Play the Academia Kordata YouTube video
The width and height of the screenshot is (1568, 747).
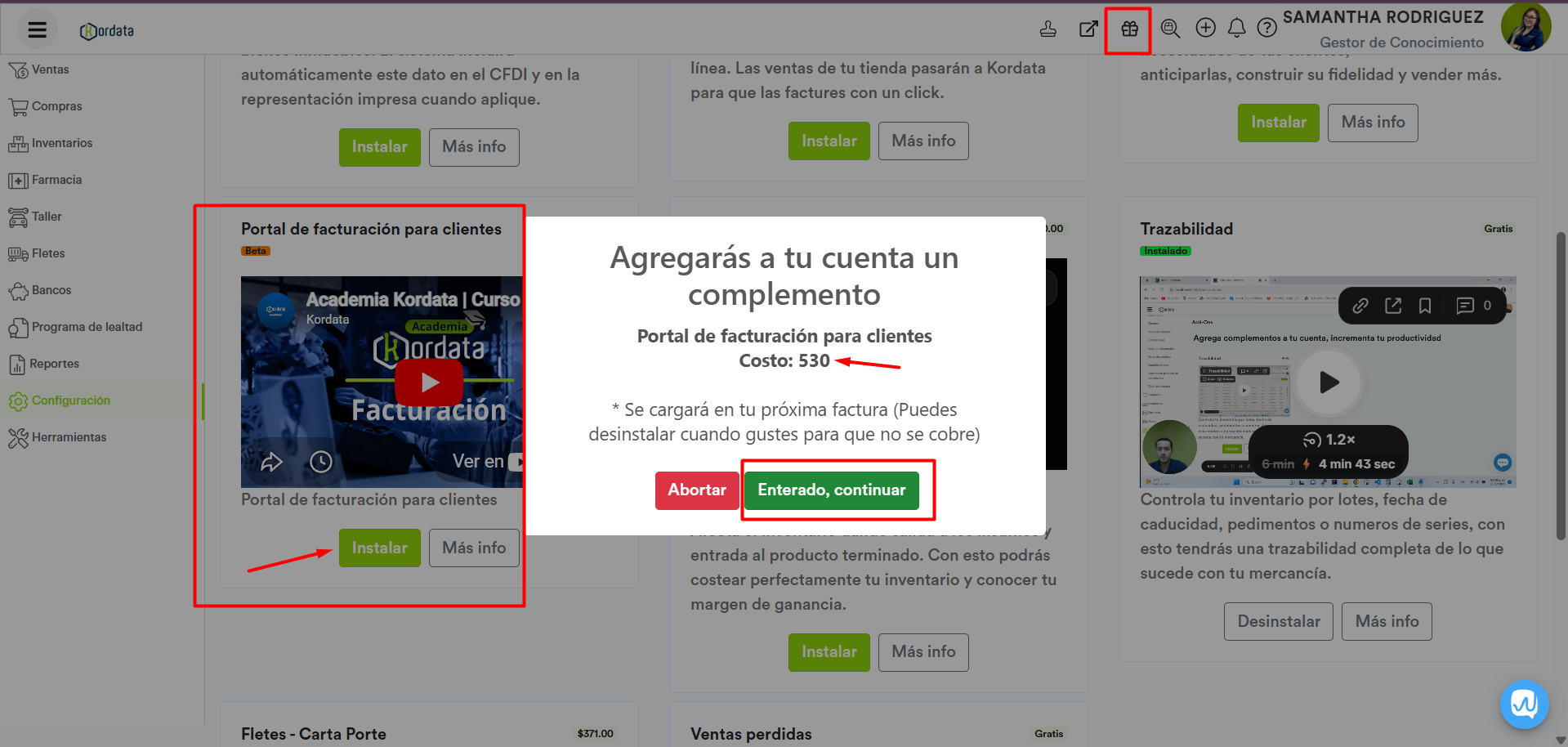[x=429, y=382]
